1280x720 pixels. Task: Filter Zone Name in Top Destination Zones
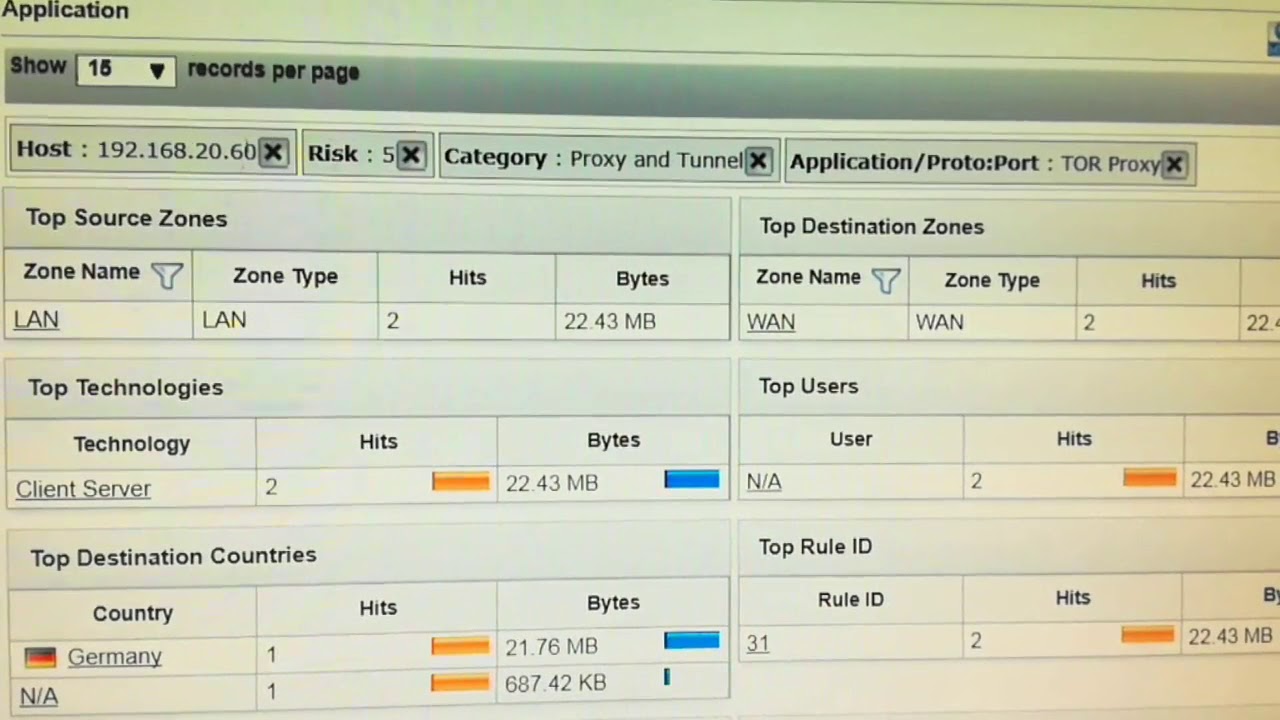click(886, 281)
